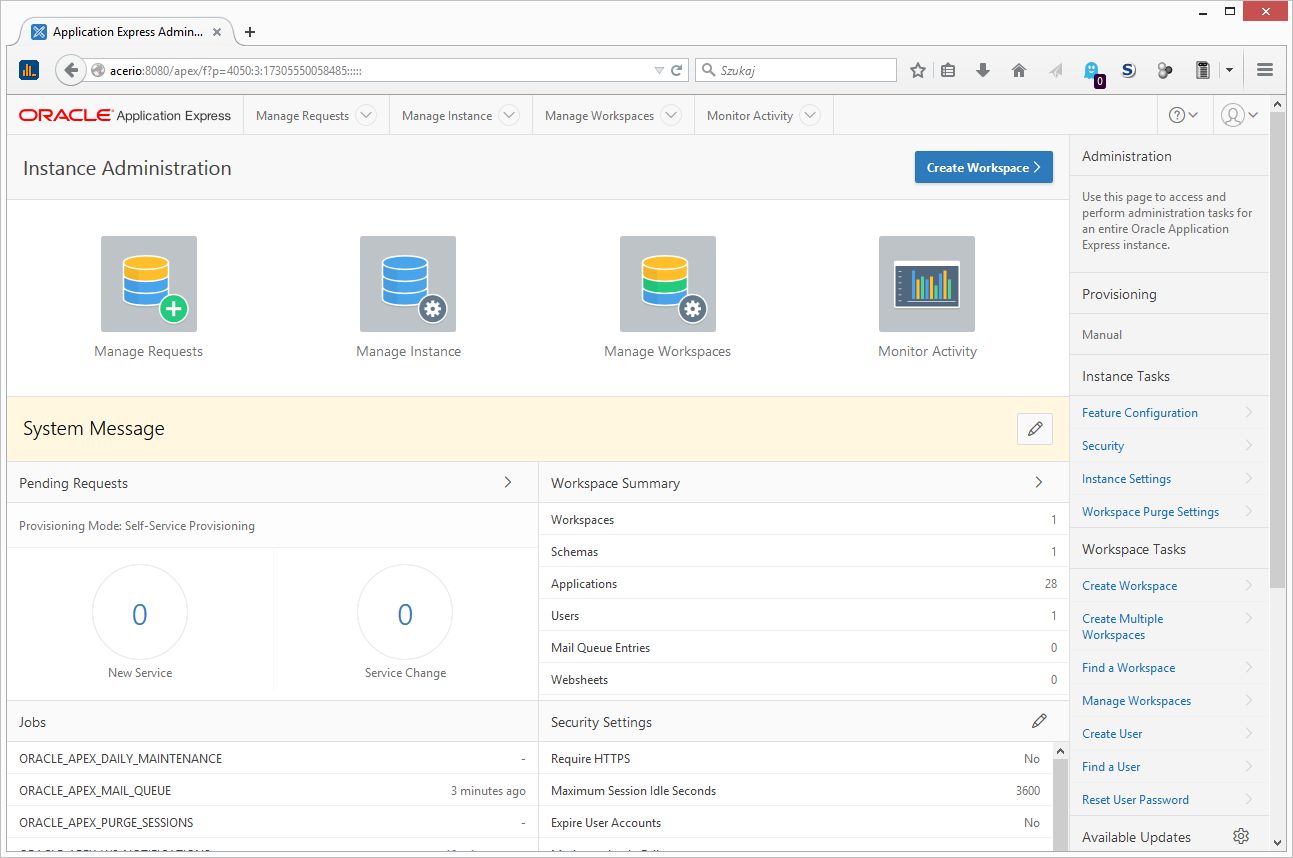Viewport: 1293px width, 858px height.
Task: Open the browser hamburger menu
Action: 1265,70
